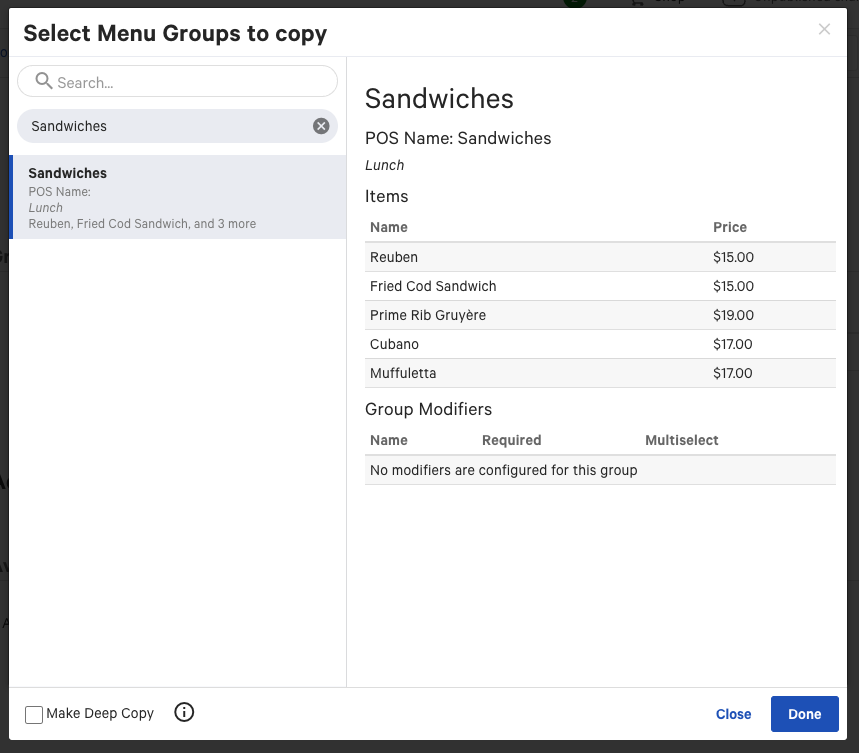Viewport: 859px width, 753px height.
Task: Click the Sandwiches filter chip label
Action: (x=69, y=126)
